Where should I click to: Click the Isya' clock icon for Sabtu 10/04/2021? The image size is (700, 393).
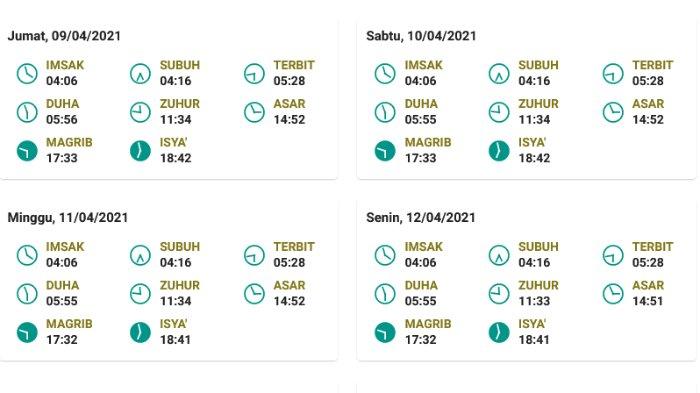pyautogui.click(x=499, y=151)
